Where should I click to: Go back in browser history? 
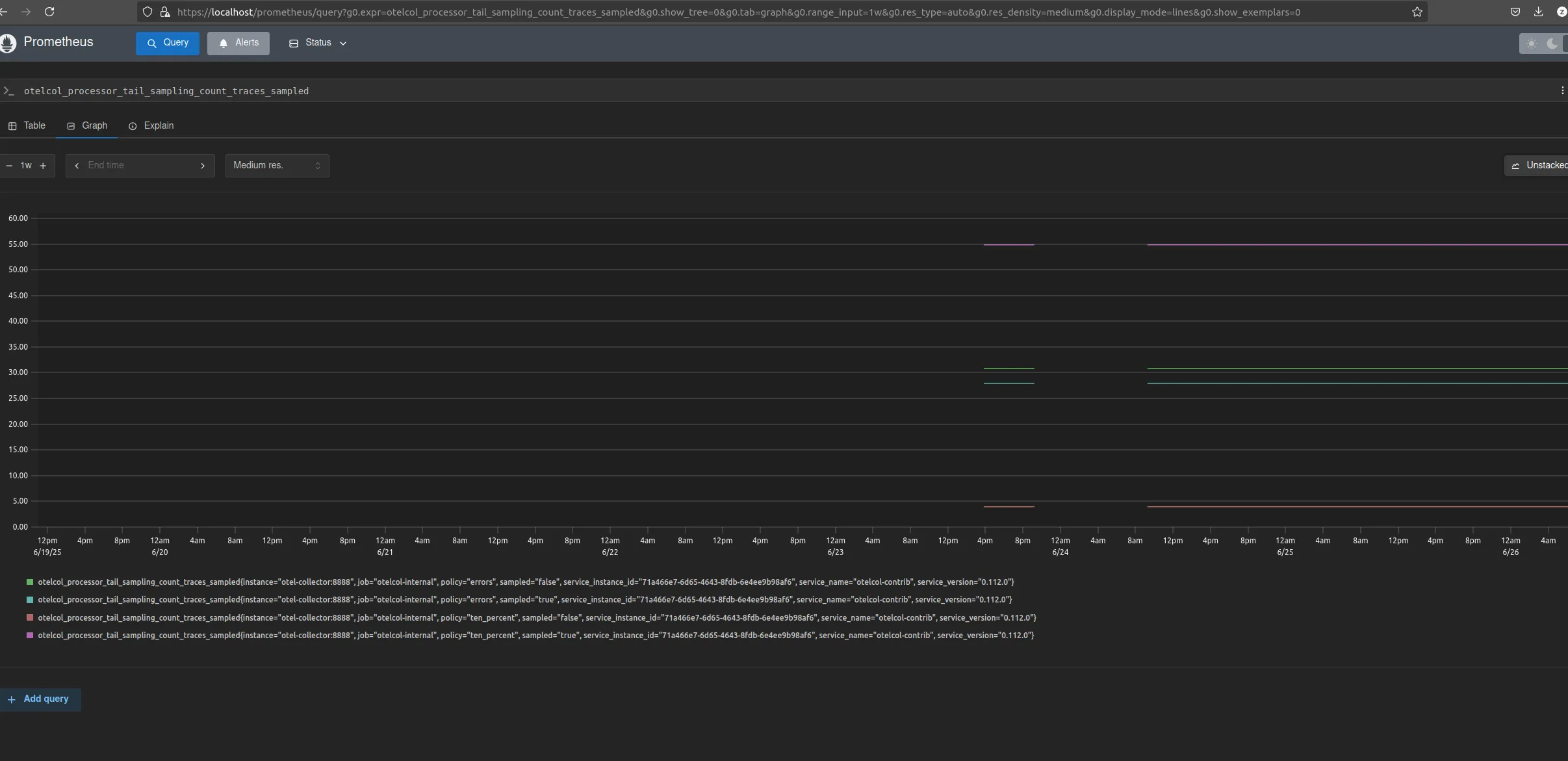coord(4,12)
